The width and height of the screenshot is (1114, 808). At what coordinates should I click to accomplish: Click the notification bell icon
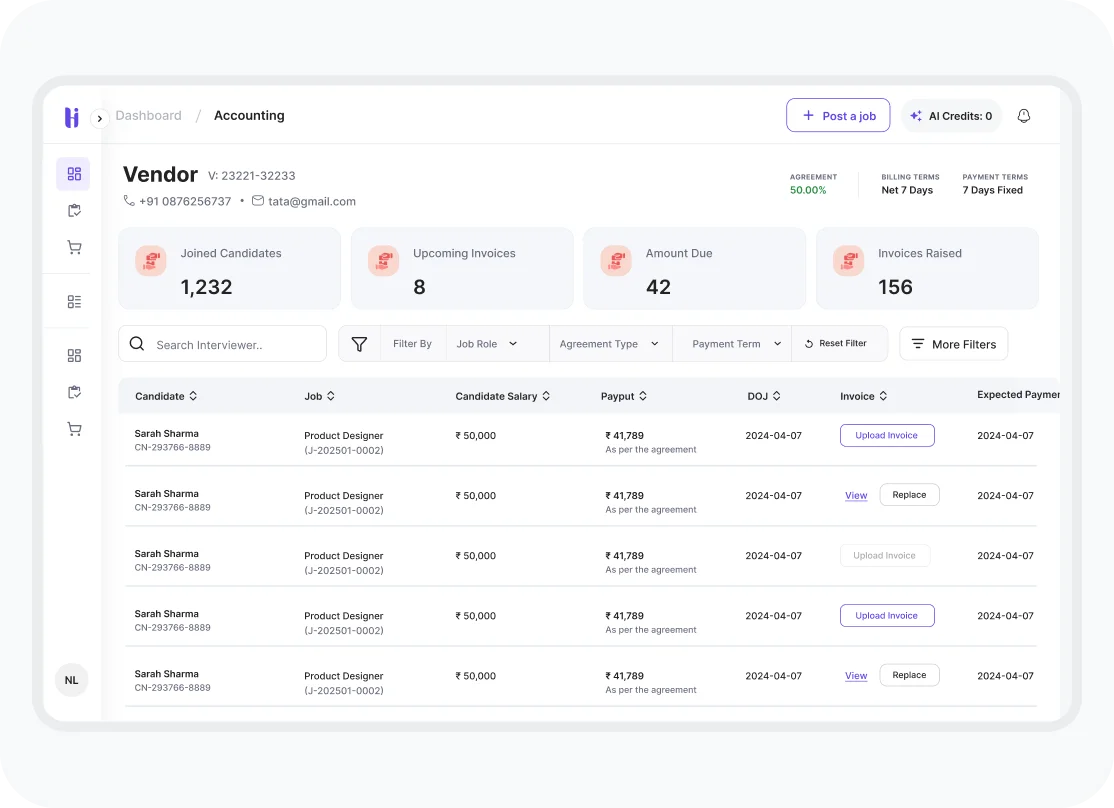[x=1023, y=116]
